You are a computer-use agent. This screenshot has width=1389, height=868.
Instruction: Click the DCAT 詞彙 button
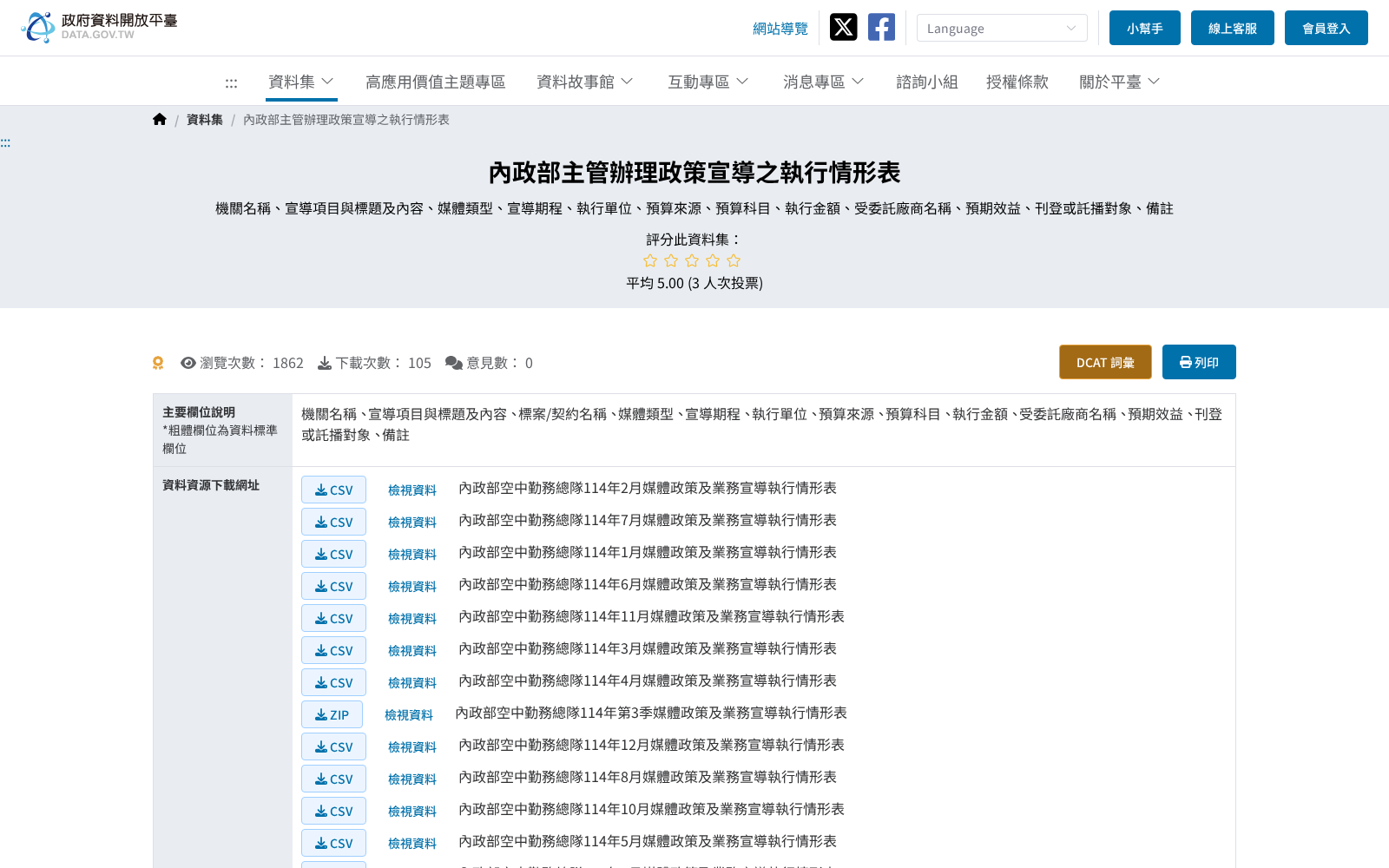[1105, 362]
